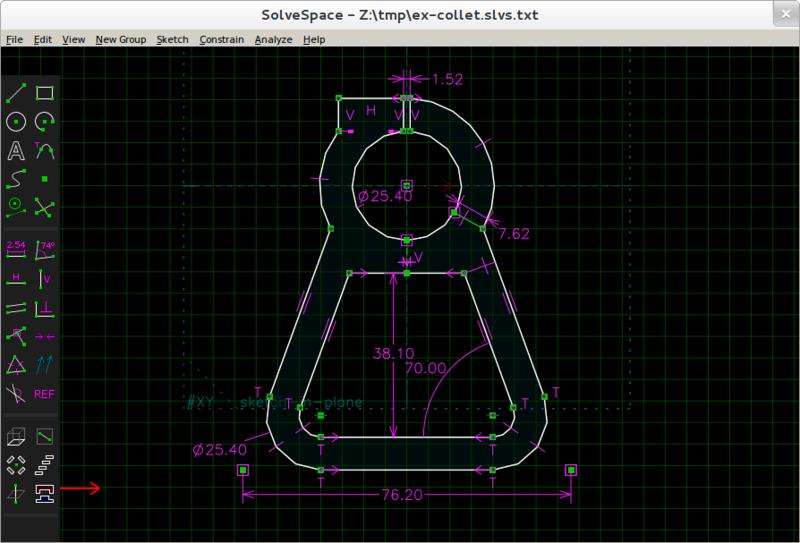800x543 pixels.
Task: Select the Bezier Cubic Spline tool
Action: (x=16, y=179)
